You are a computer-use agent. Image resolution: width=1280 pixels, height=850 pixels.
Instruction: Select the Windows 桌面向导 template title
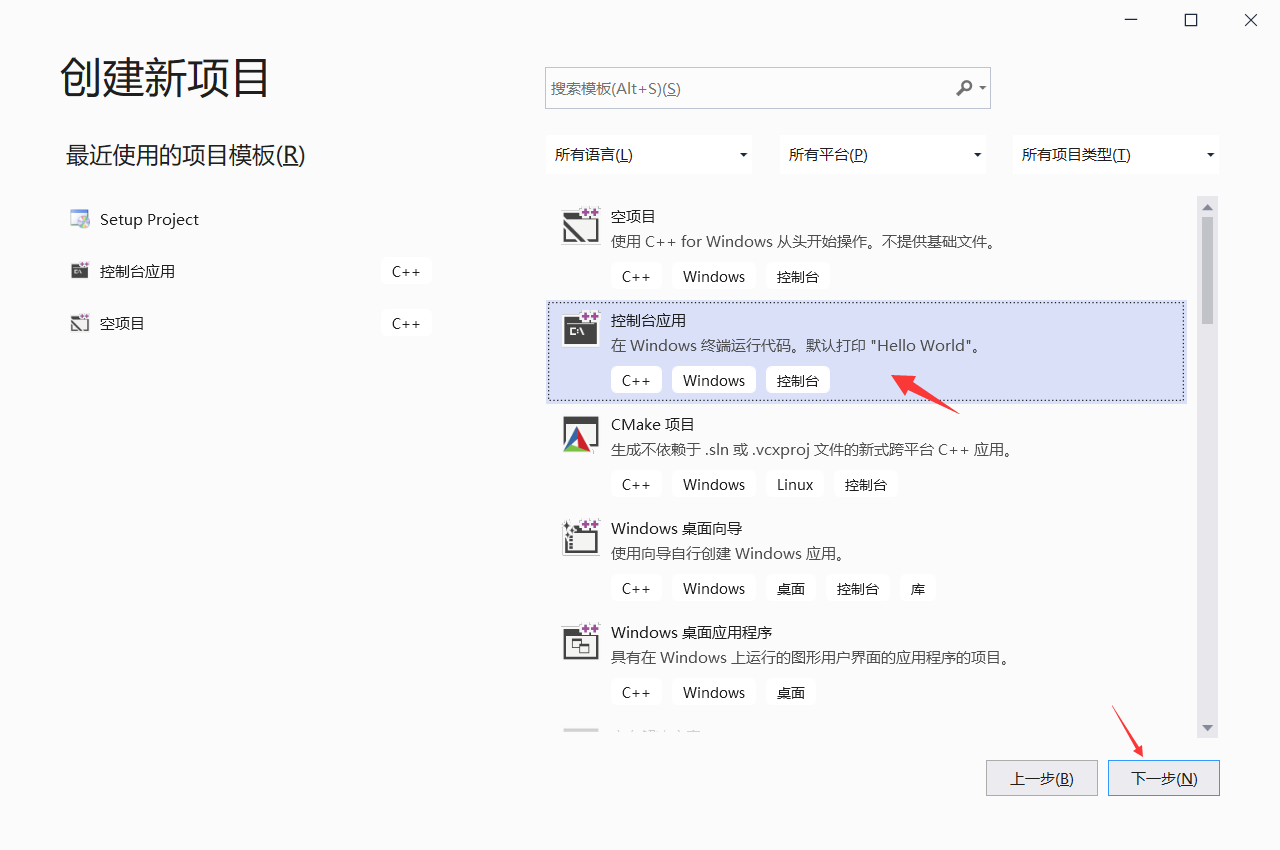pyautogui.click(x=676, y=528)
